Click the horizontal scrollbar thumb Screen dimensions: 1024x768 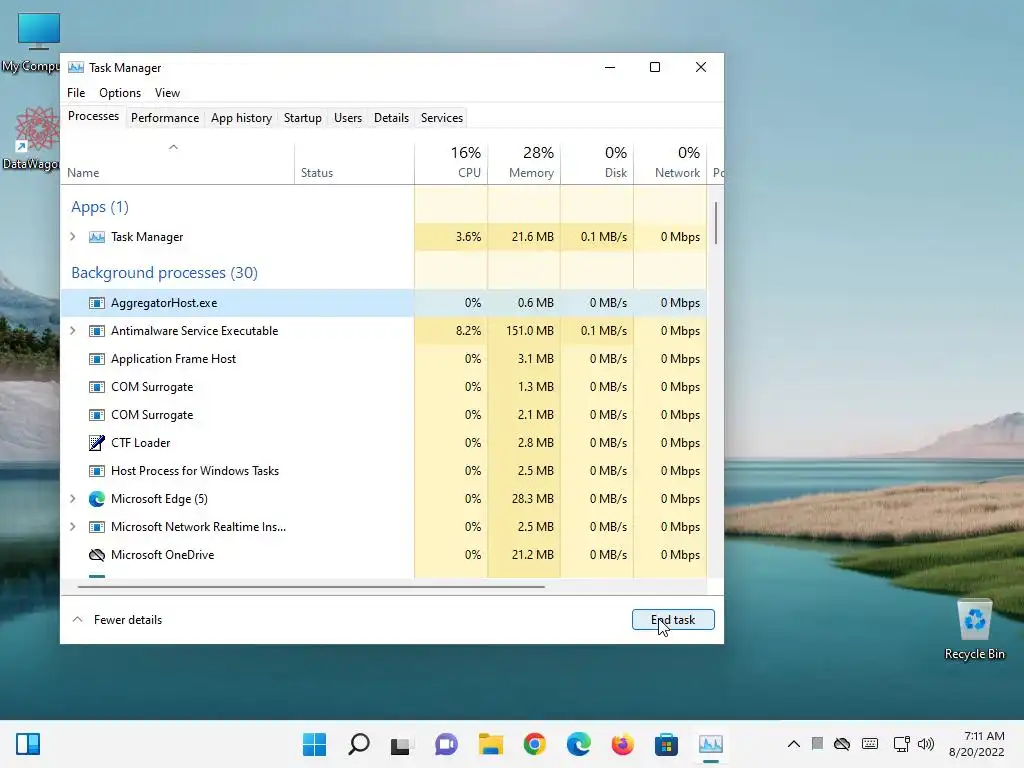(x=311, y=586)
